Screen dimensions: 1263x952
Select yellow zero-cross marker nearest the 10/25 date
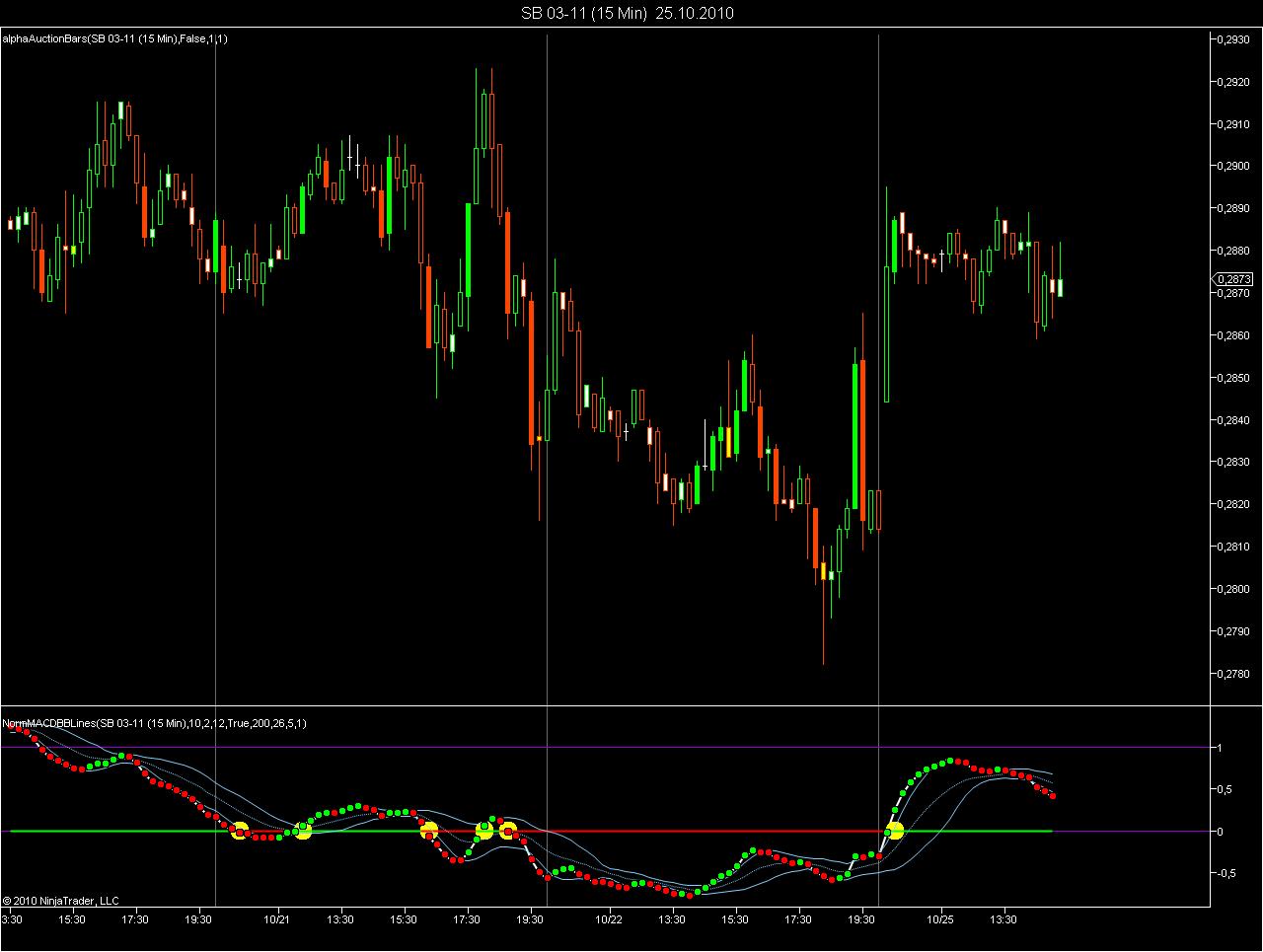click(894, 831)
